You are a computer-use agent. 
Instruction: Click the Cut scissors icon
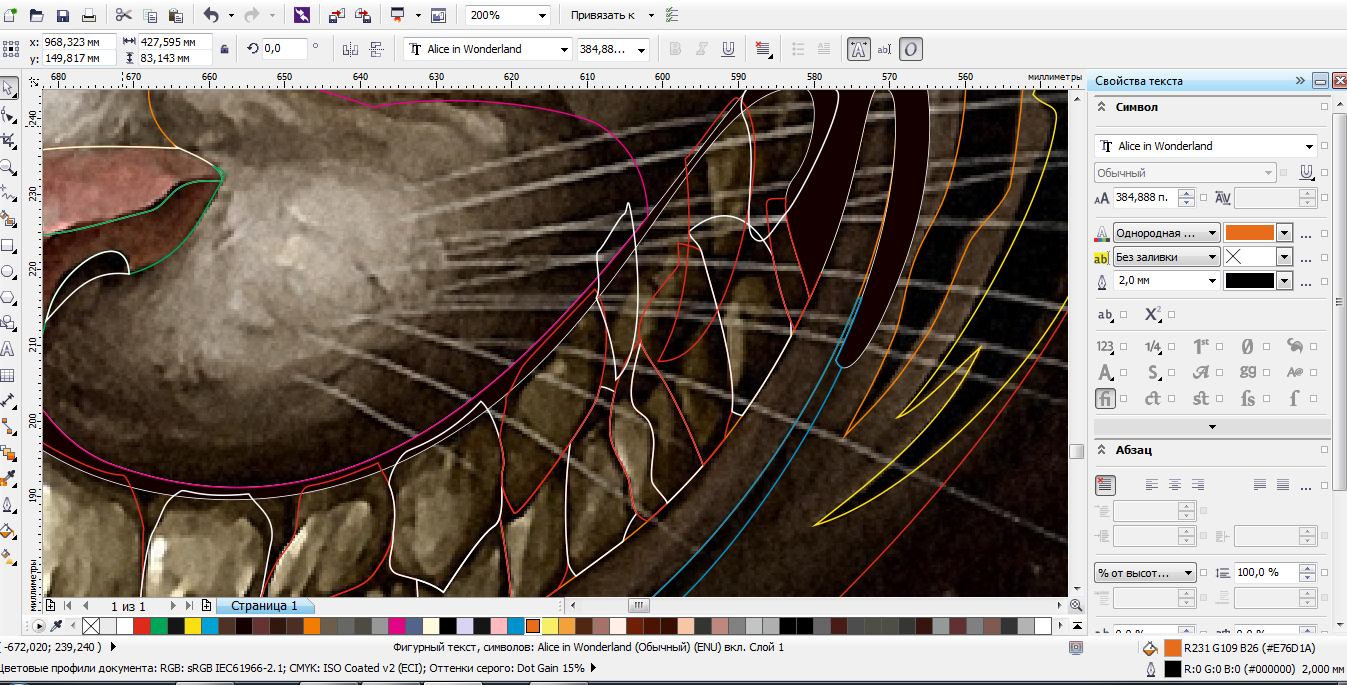[x=123, y=15]
